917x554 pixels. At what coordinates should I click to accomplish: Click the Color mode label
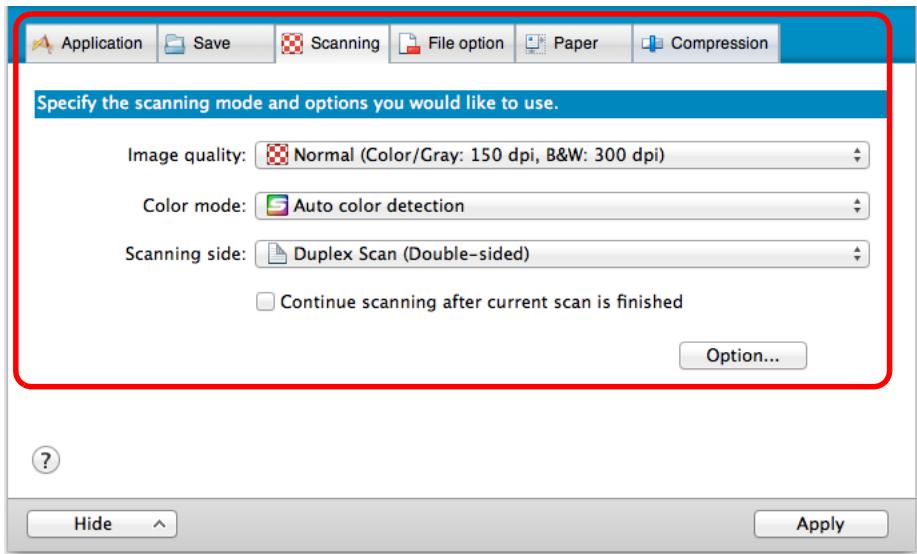click(x=195, y=206)
